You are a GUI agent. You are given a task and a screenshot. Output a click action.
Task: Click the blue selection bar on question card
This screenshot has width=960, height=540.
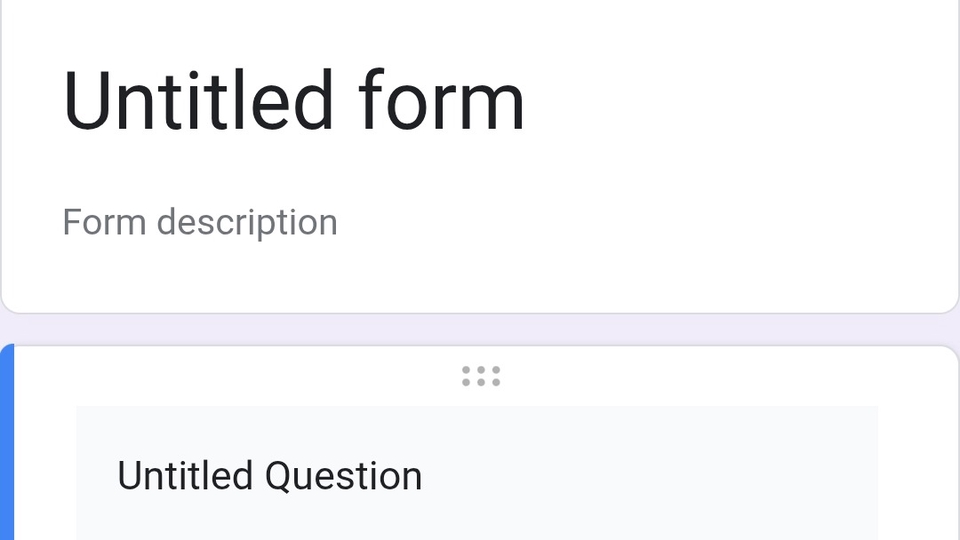tap(7, 445)
